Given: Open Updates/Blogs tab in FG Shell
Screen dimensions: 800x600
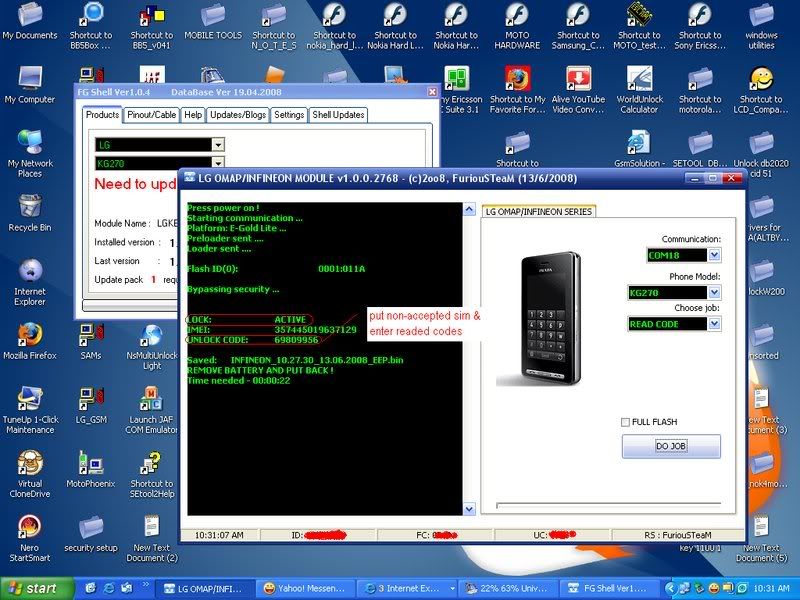Looking at the screenshot, I should (238, 115).
